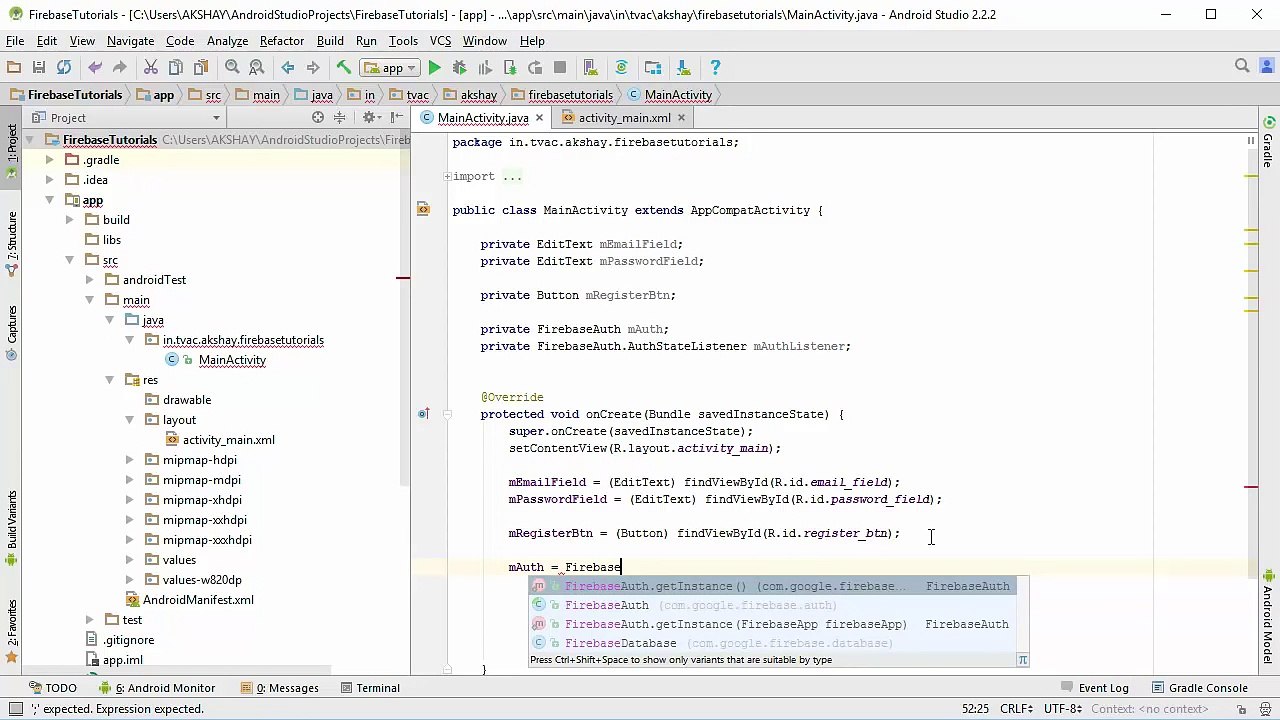
Task: Expand the mipmap-hdpi folder
Action: 129,460
